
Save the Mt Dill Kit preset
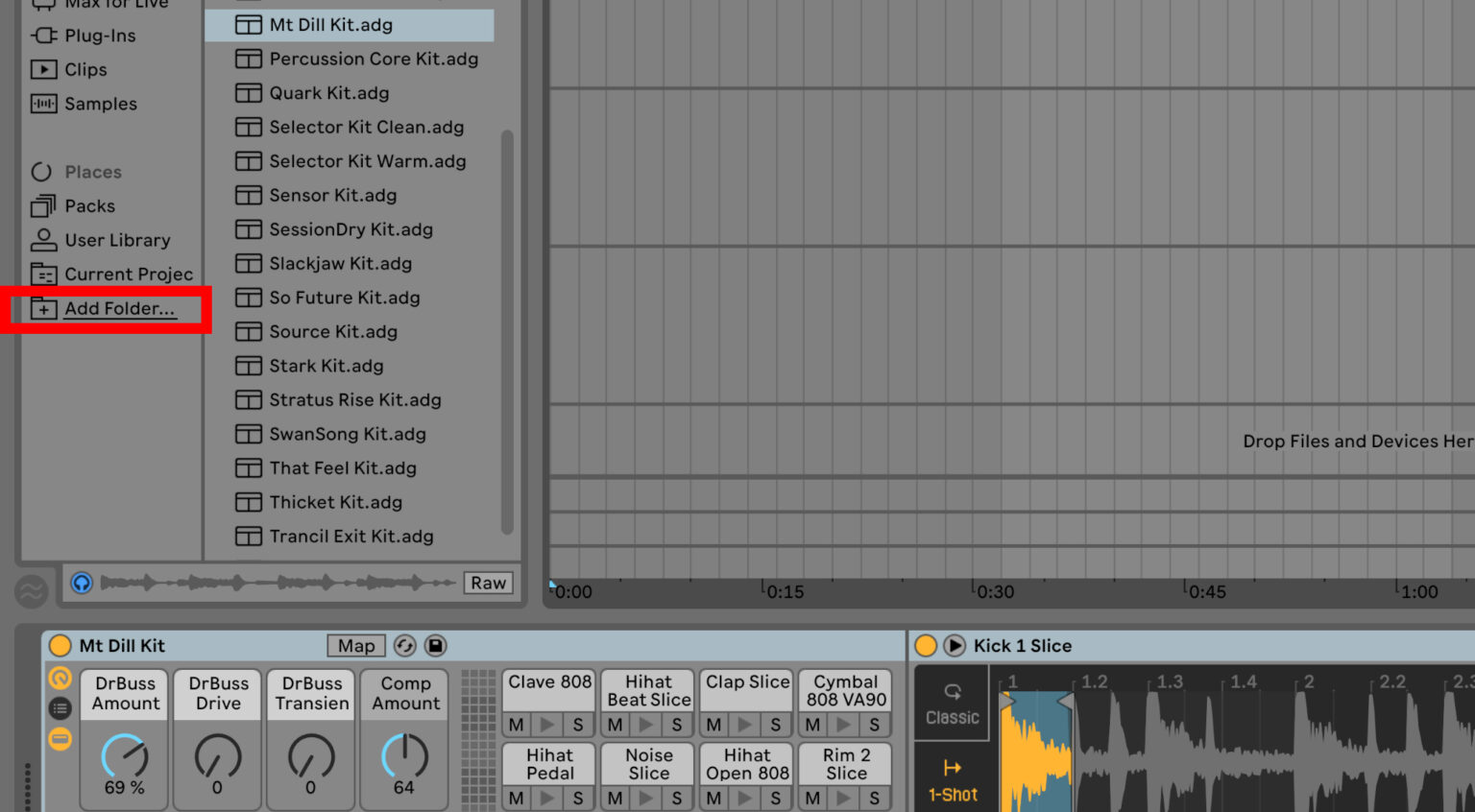438,645
